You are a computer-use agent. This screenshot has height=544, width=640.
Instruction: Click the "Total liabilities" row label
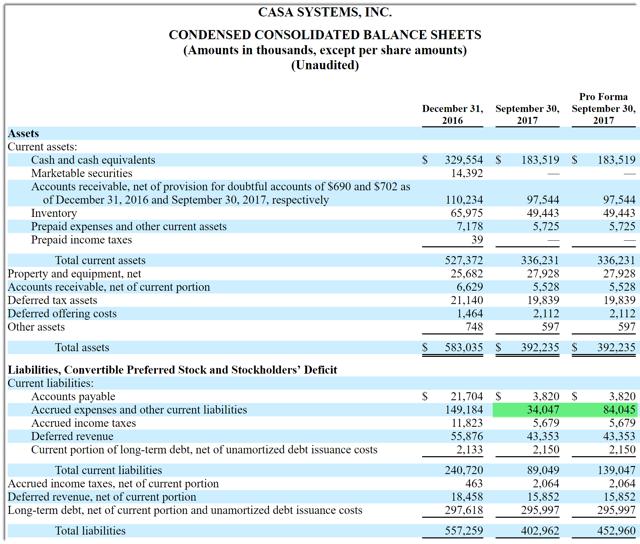coord(90,531)
